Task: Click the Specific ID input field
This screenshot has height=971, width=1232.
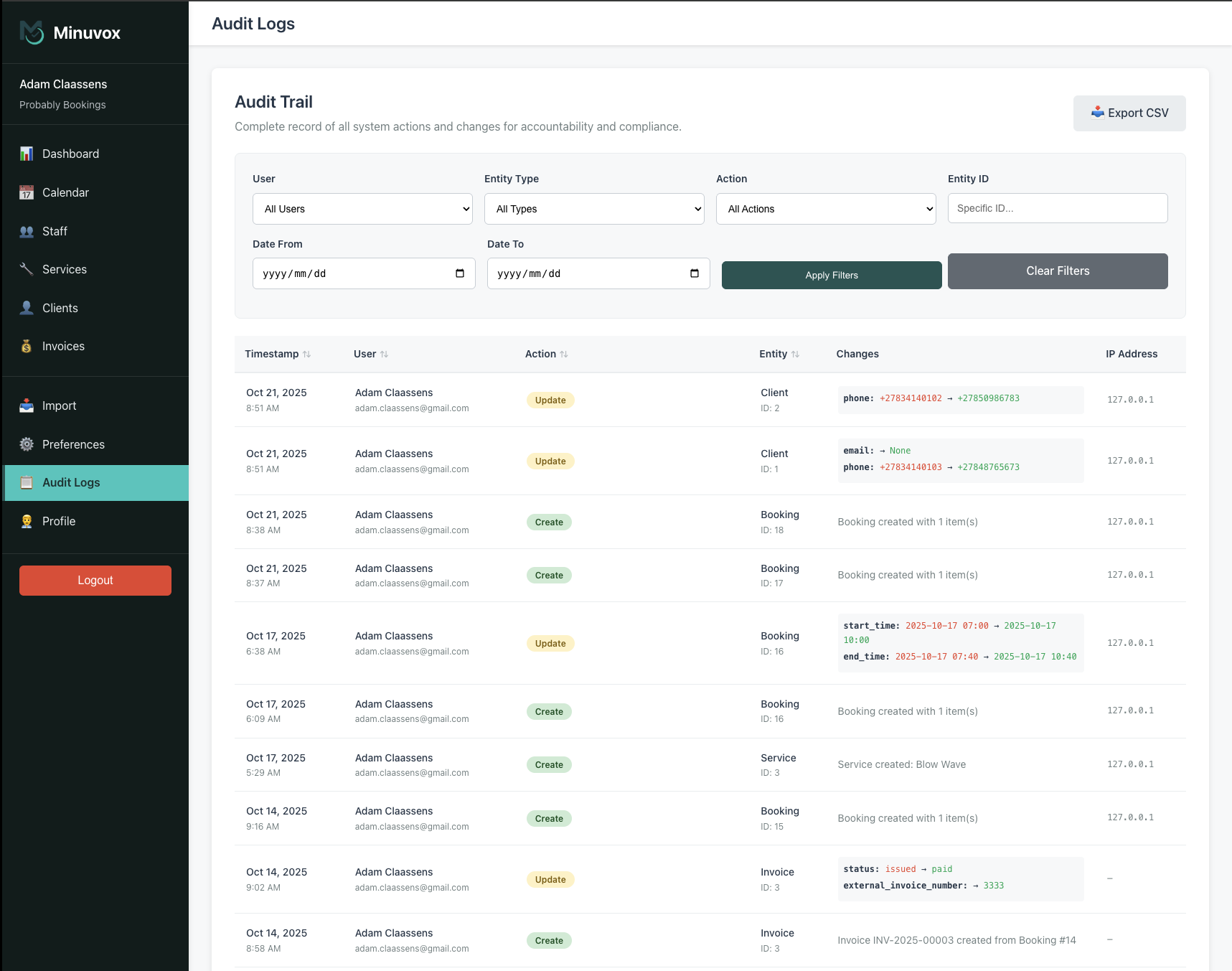Action: pos(1058,208)
